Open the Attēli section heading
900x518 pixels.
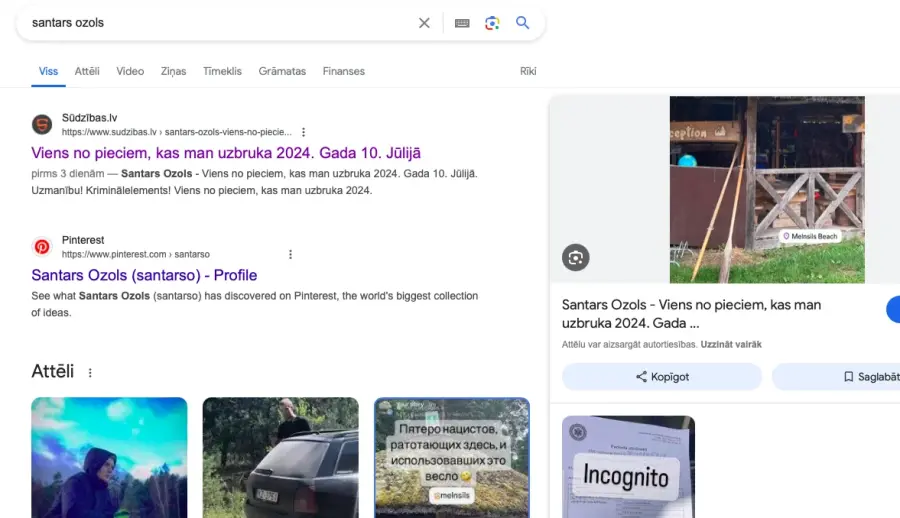[x=53, y=372]
